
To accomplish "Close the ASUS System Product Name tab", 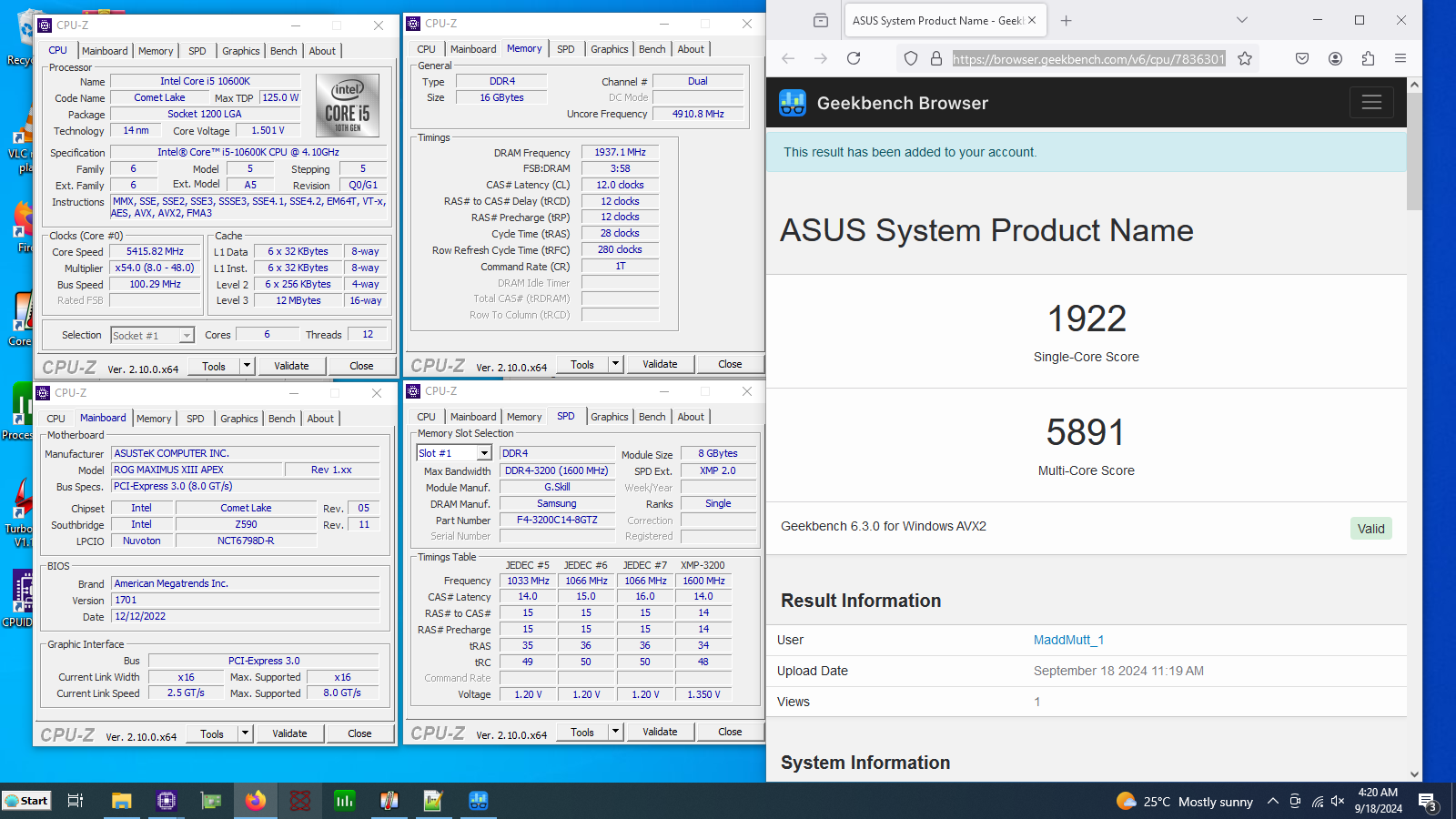I will (x=1032, y=20).
